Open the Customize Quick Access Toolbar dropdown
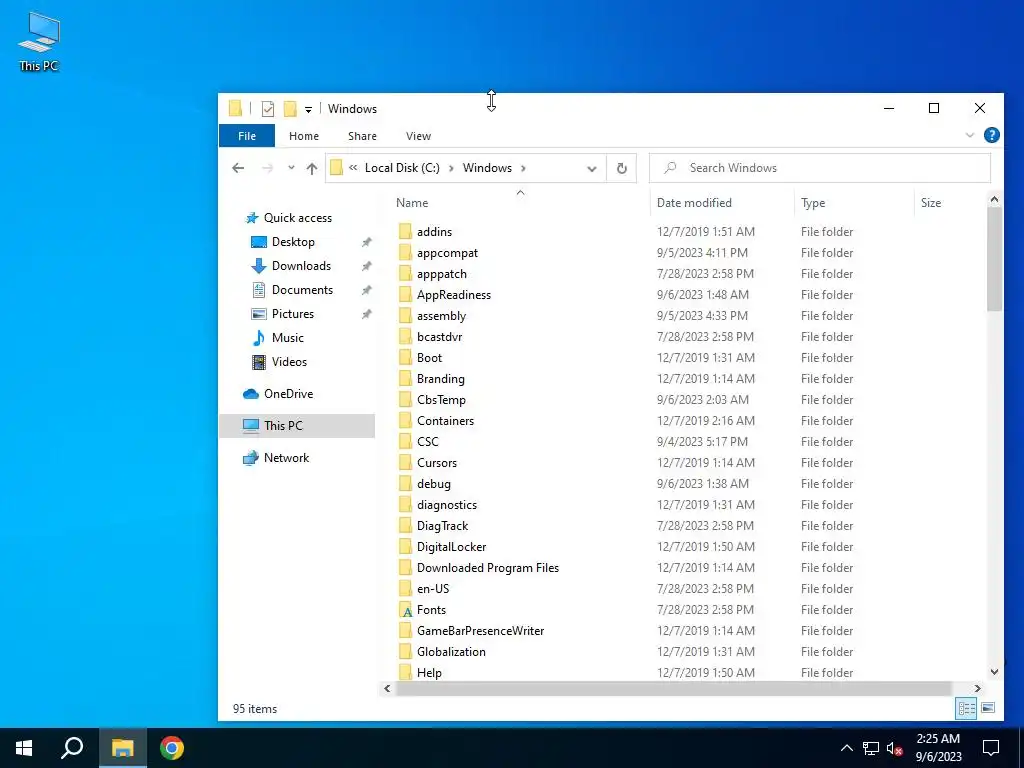The width and height of the screenshot is (1024, 768). 308,110
